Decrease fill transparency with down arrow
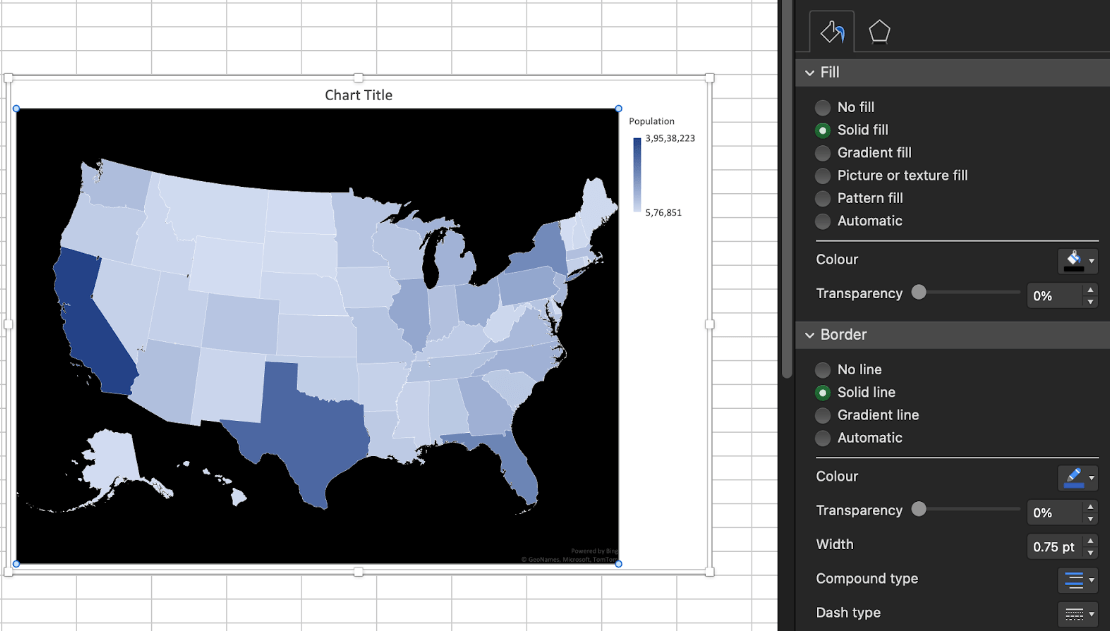The image size is (1110, 631). click(1090, 302)
